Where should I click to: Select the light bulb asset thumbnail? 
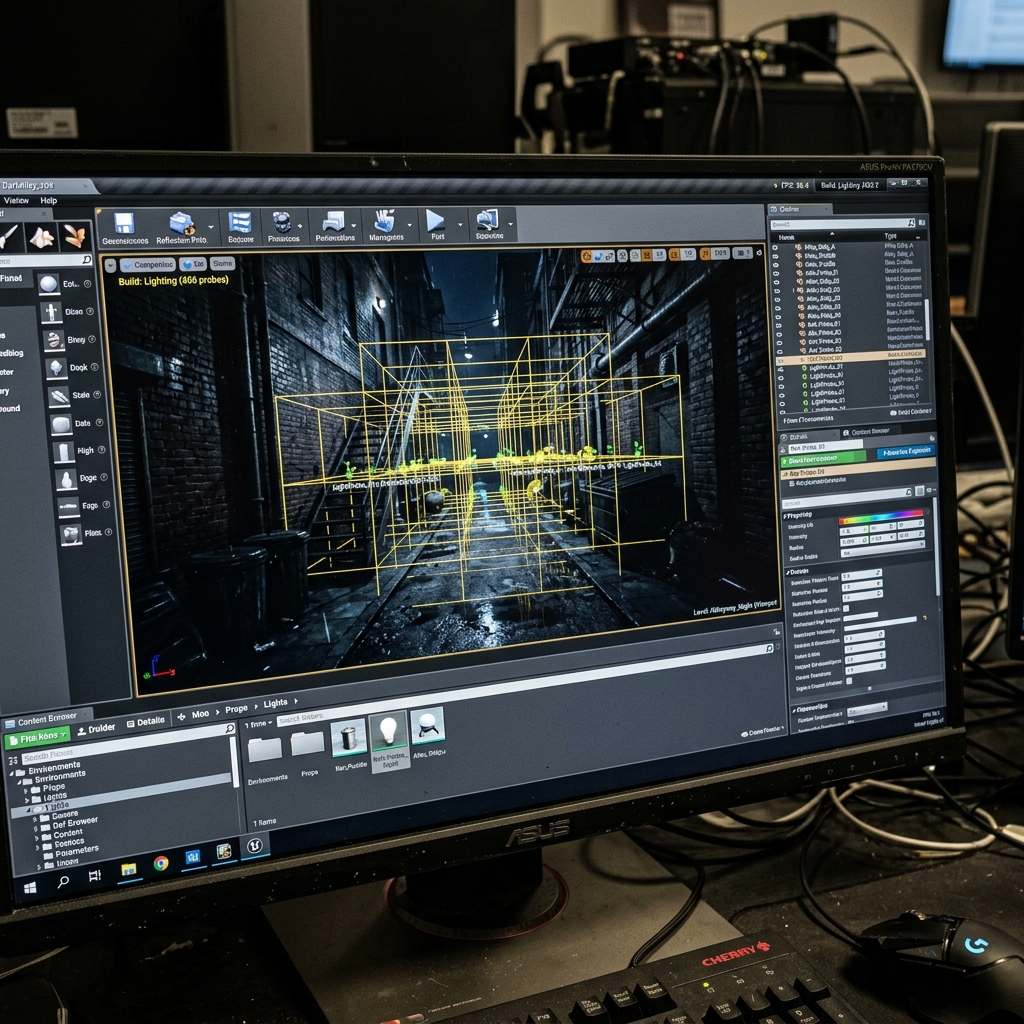pos(389,732)
